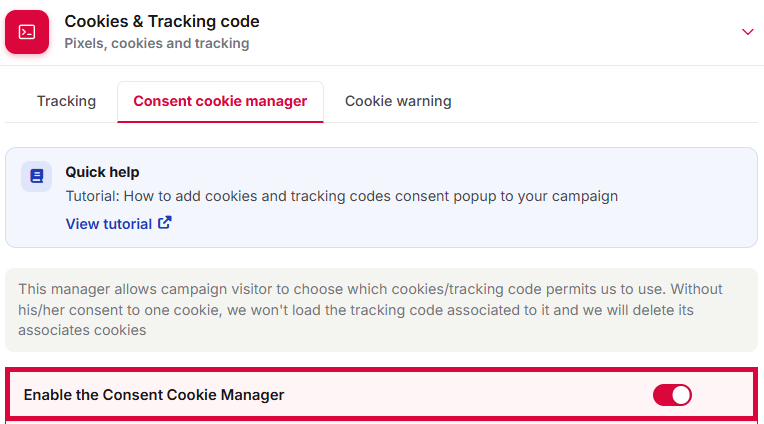Click the Quick help heading

coord(102,172)
